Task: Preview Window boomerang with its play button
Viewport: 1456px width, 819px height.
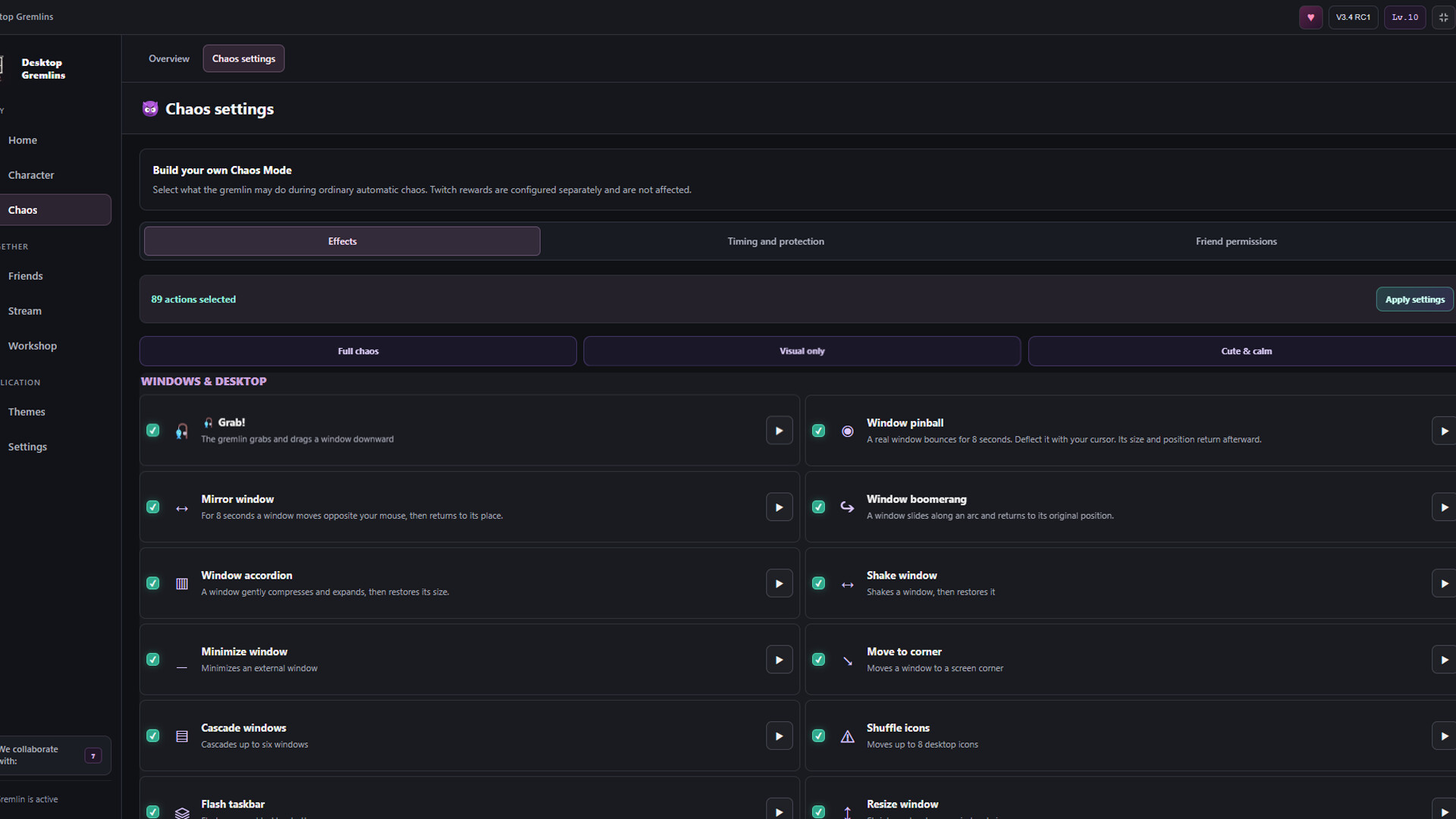Action: (1444, 507)
